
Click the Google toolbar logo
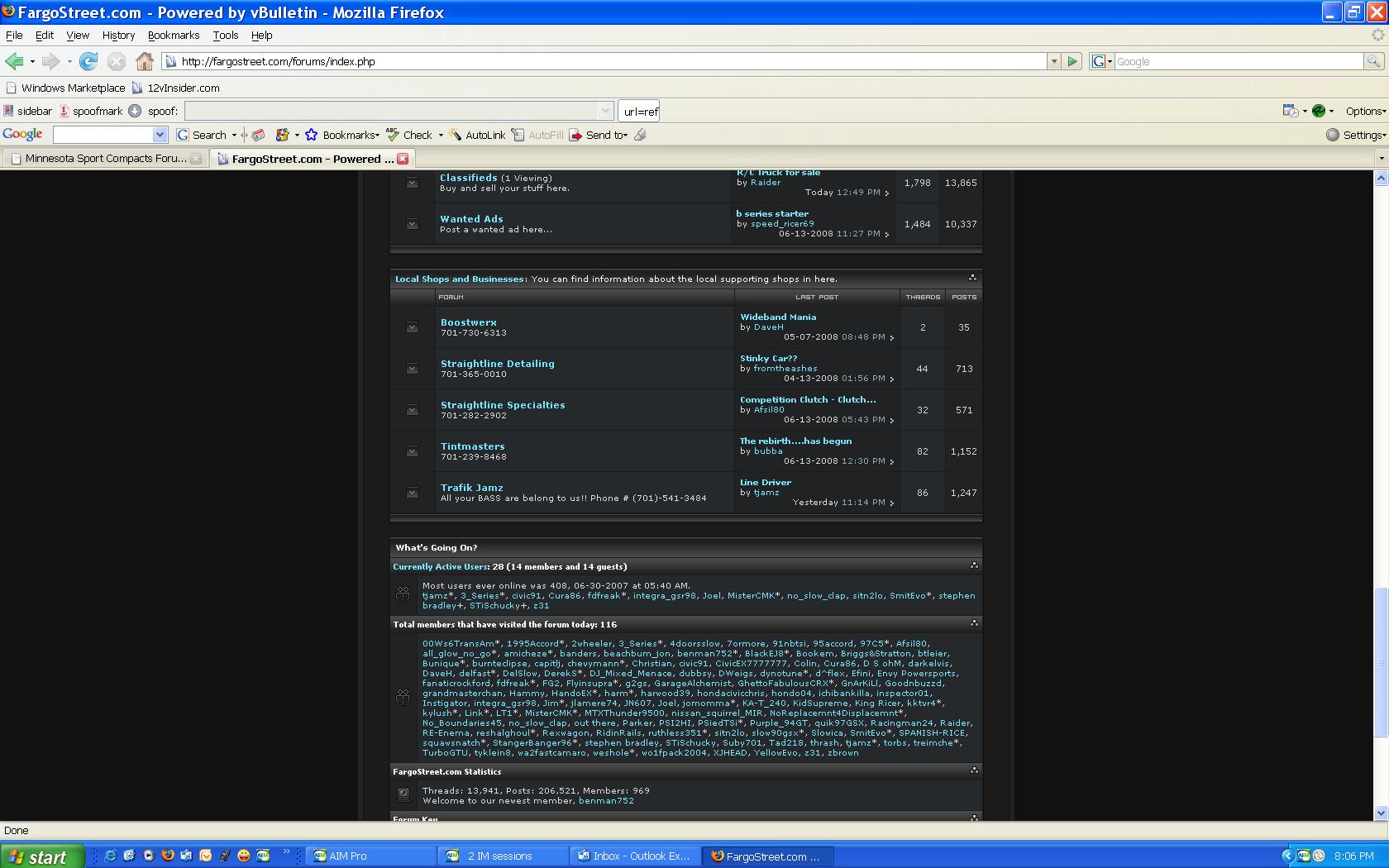coord(23,134)
